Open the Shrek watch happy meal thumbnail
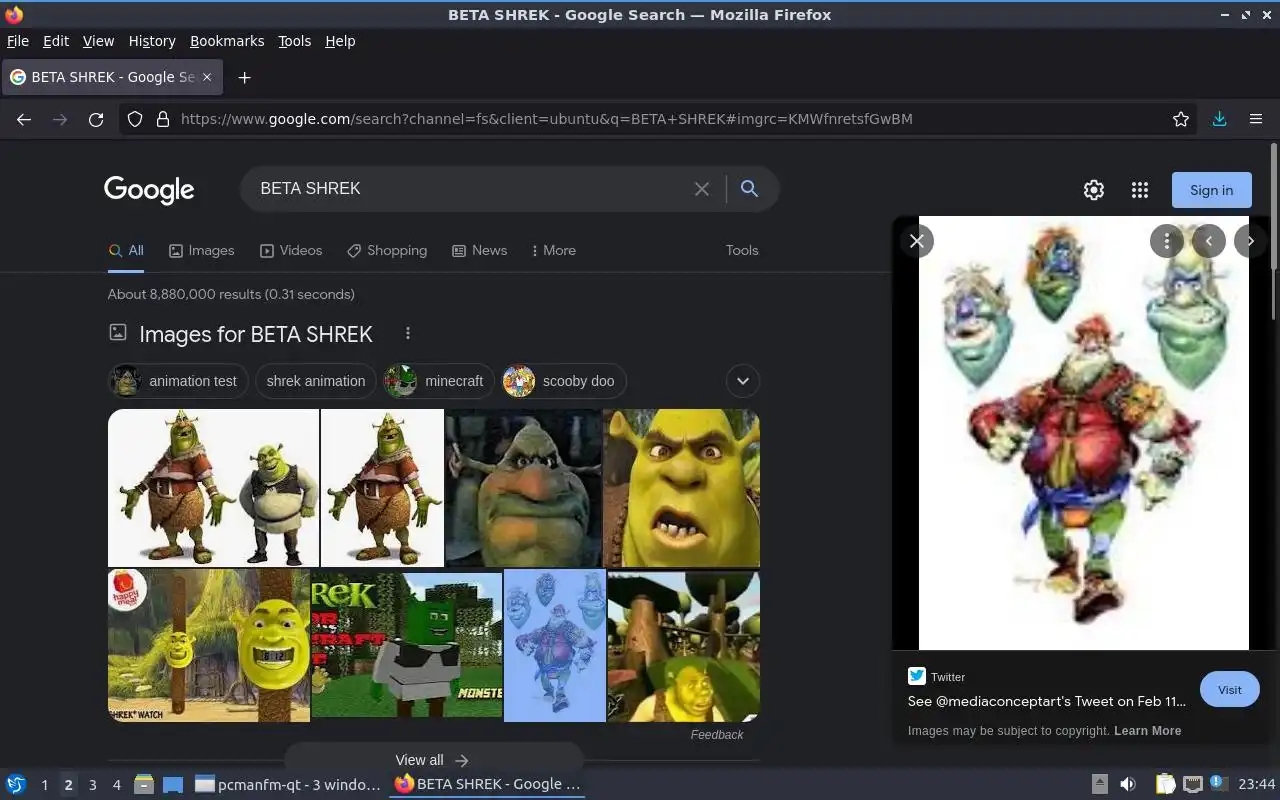Screen dimensions: 1280x800 [209, 645]
